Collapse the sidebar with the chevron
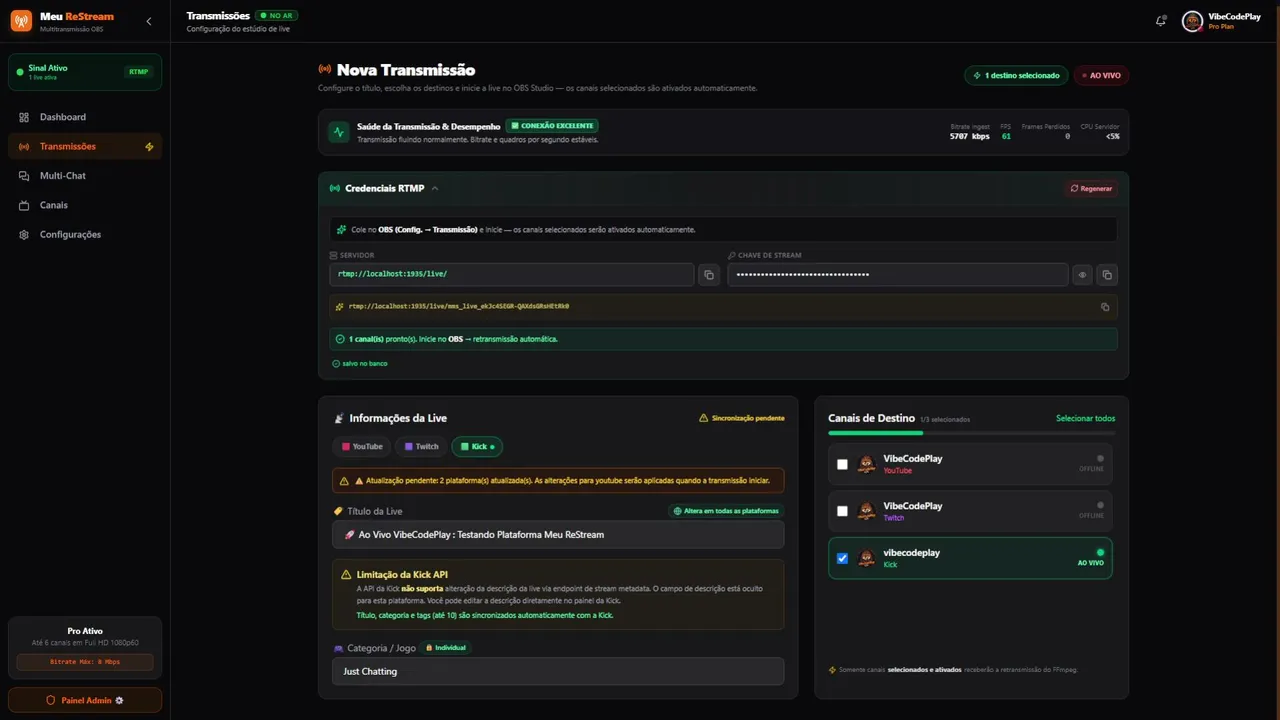The width and height of the screenshot is (1280, 720). coord(149,21)
